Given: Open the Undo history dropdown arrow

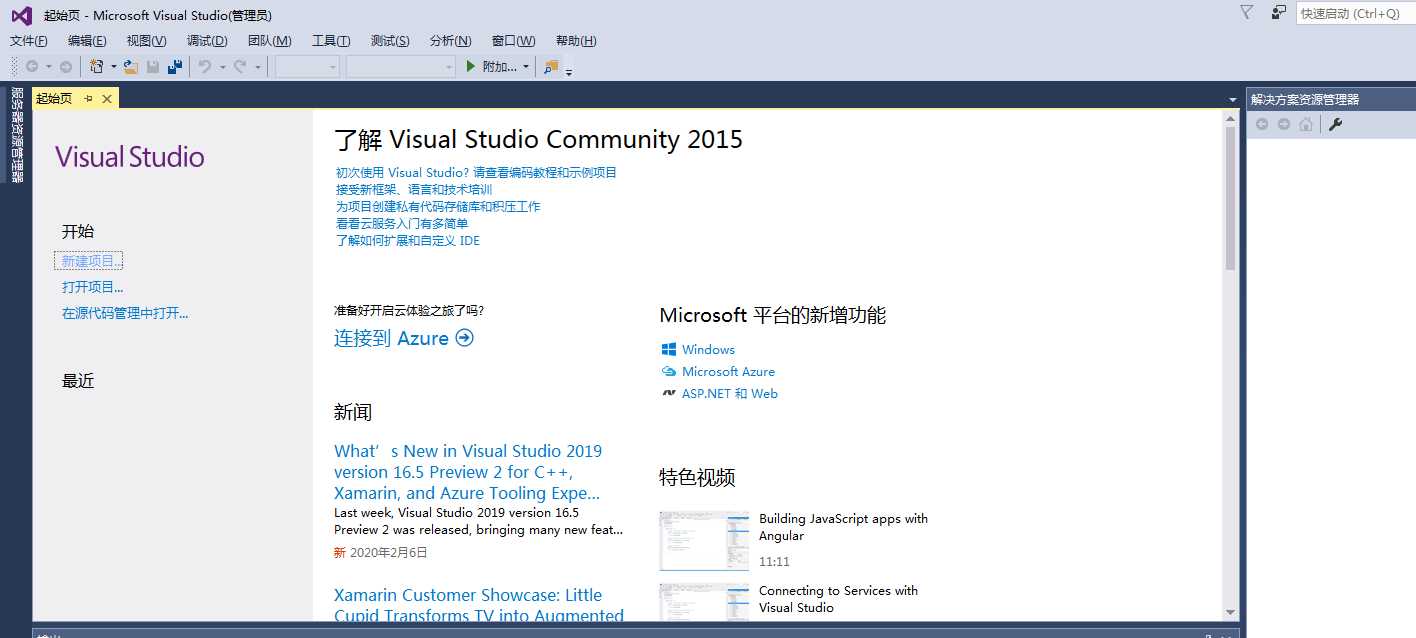Looking at the screenshot, I should [x=222, y=67].
